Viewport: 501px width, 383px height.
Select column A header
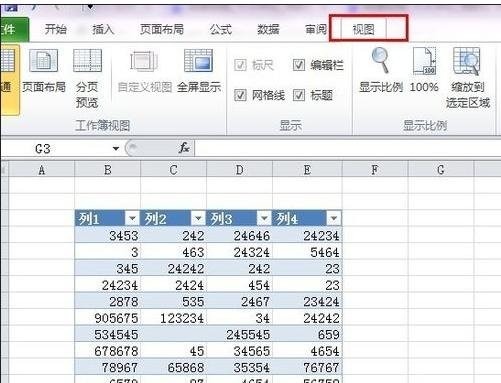(41, 170)
